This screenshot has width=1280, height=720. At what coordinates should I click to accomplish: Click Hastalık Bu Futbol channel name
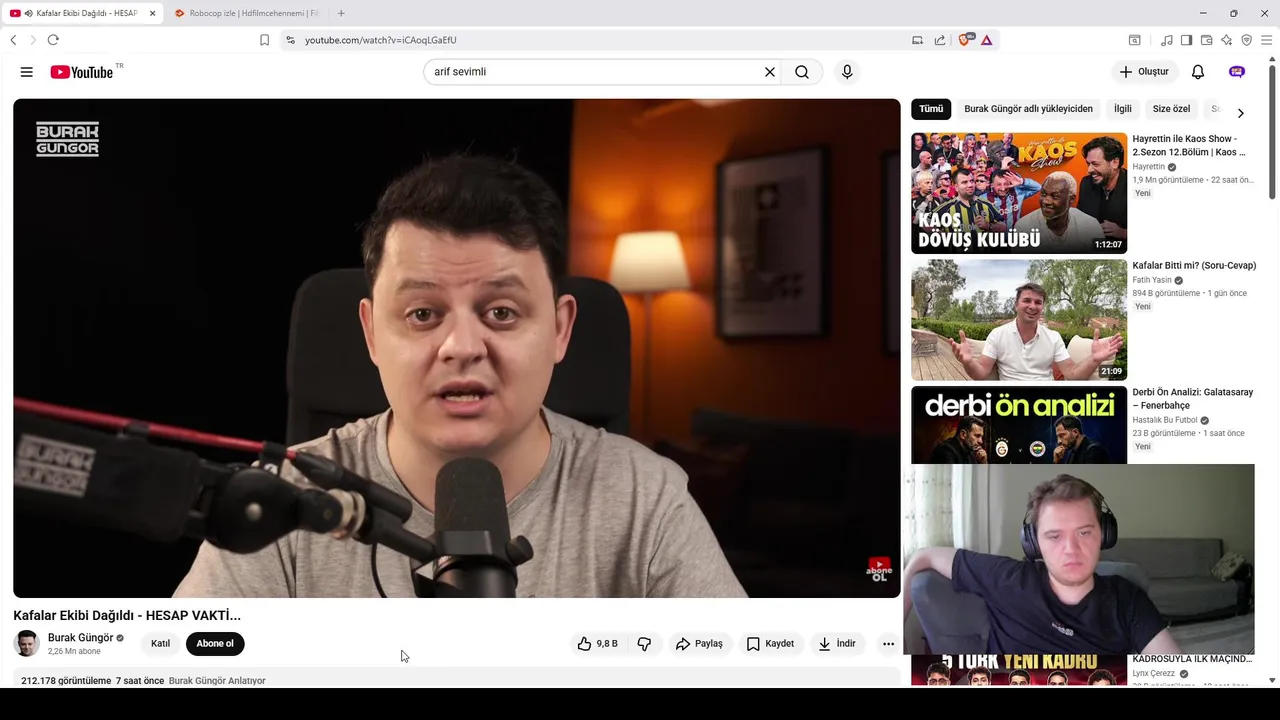pyautogui.click(x=1164, y=420)
